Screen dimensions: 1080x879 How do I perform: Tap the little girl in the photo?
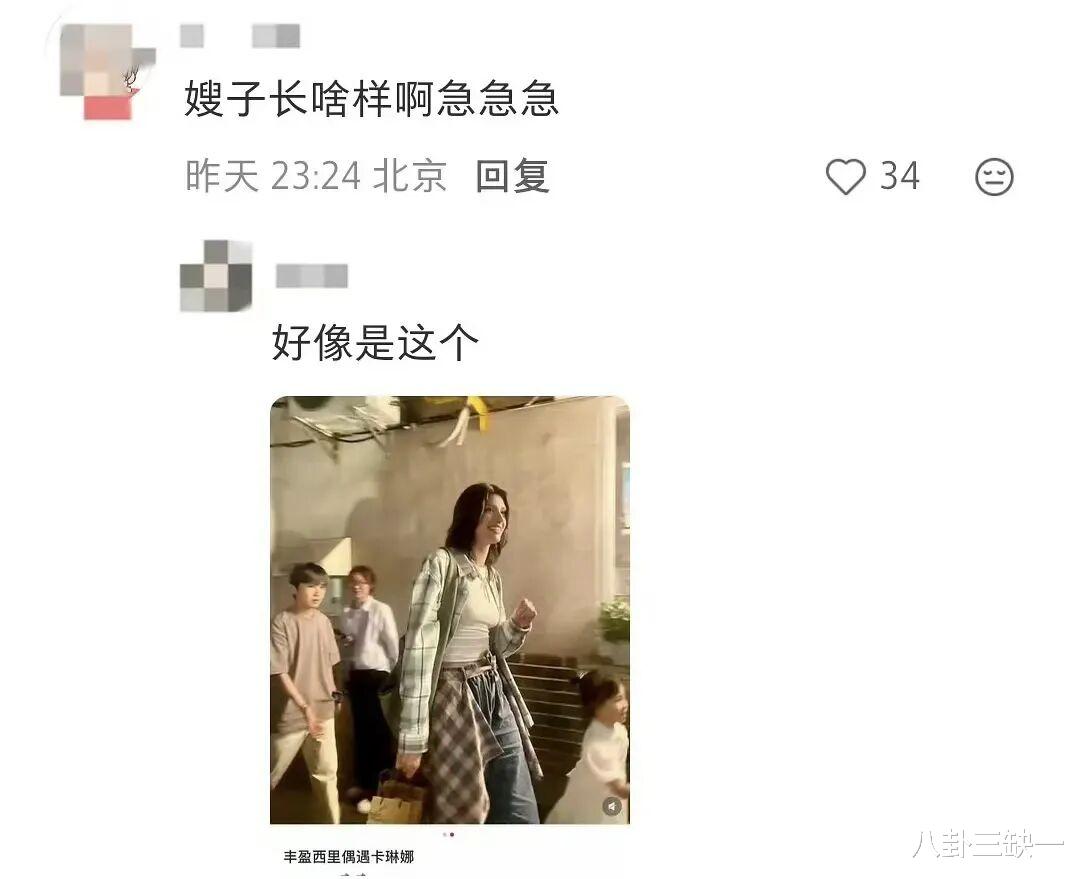[598, 747]
